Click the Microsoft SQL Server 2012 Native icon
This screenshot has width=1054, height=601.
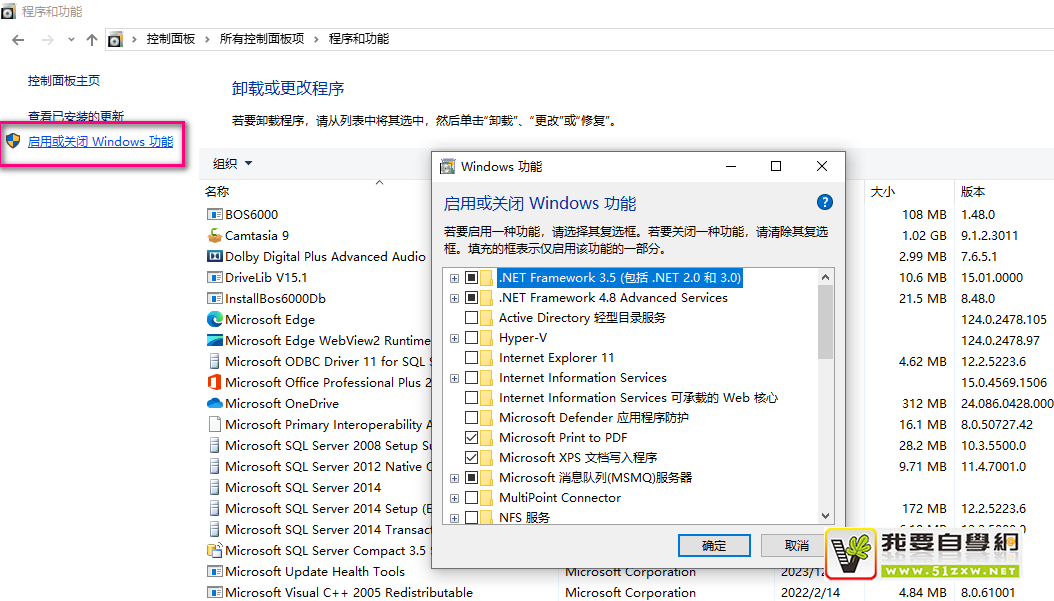click(x=214, y=466)
